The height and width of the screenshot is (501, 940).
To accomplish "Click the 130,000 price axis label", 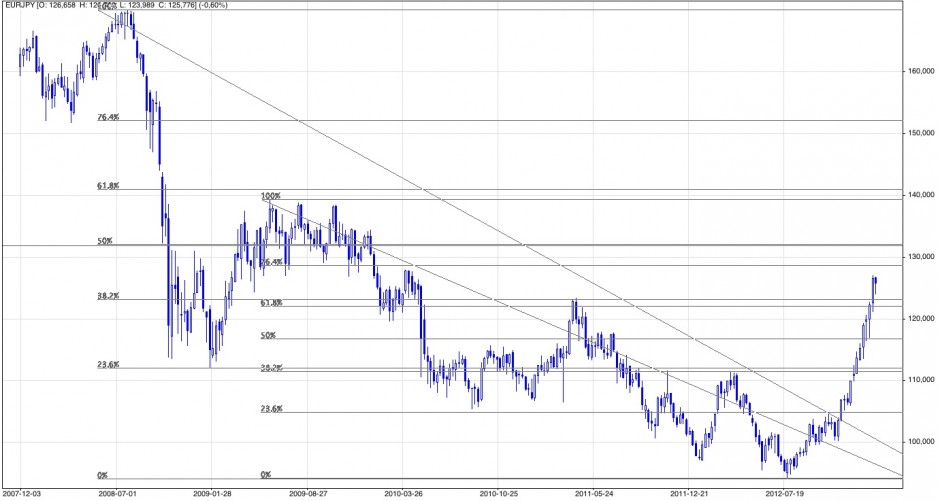I will [x=919, y=256].
